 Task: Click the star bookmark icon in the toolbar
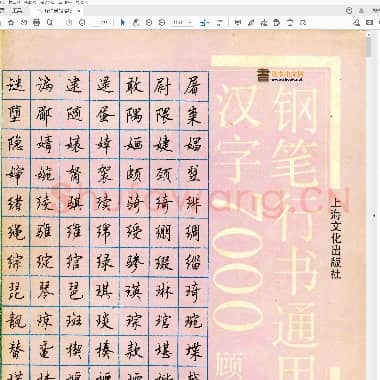(x=11, y=23)
